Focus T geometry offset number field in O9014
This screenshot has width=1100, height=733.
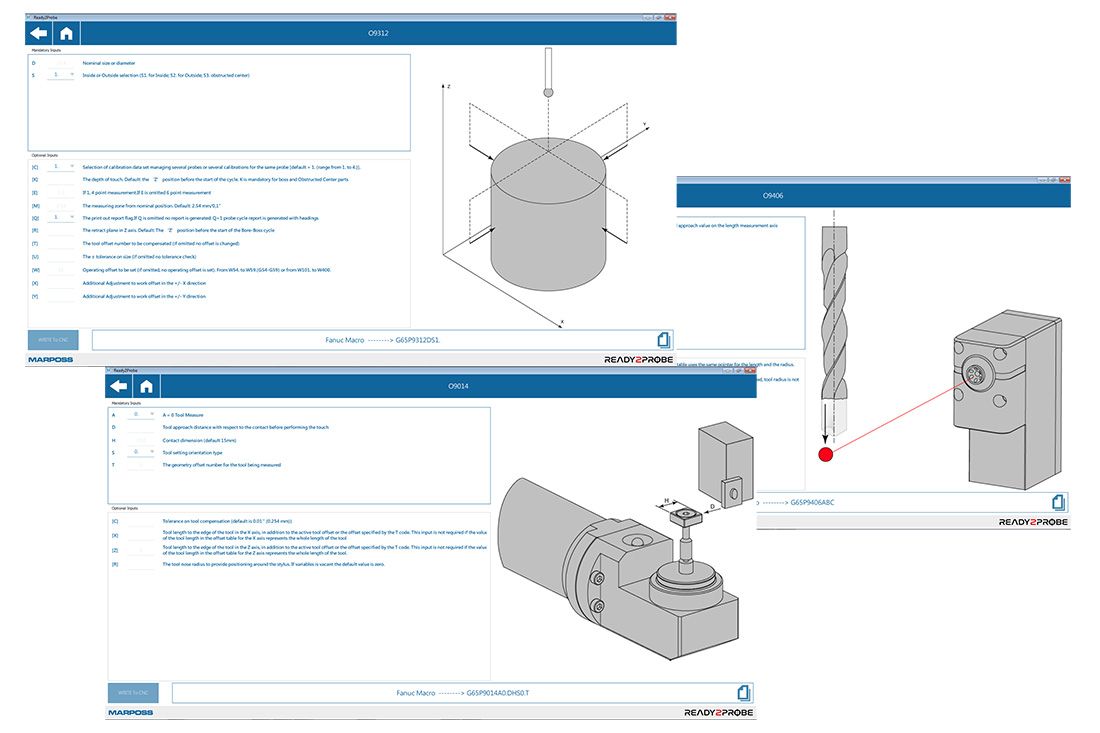(x=141, y=465)
